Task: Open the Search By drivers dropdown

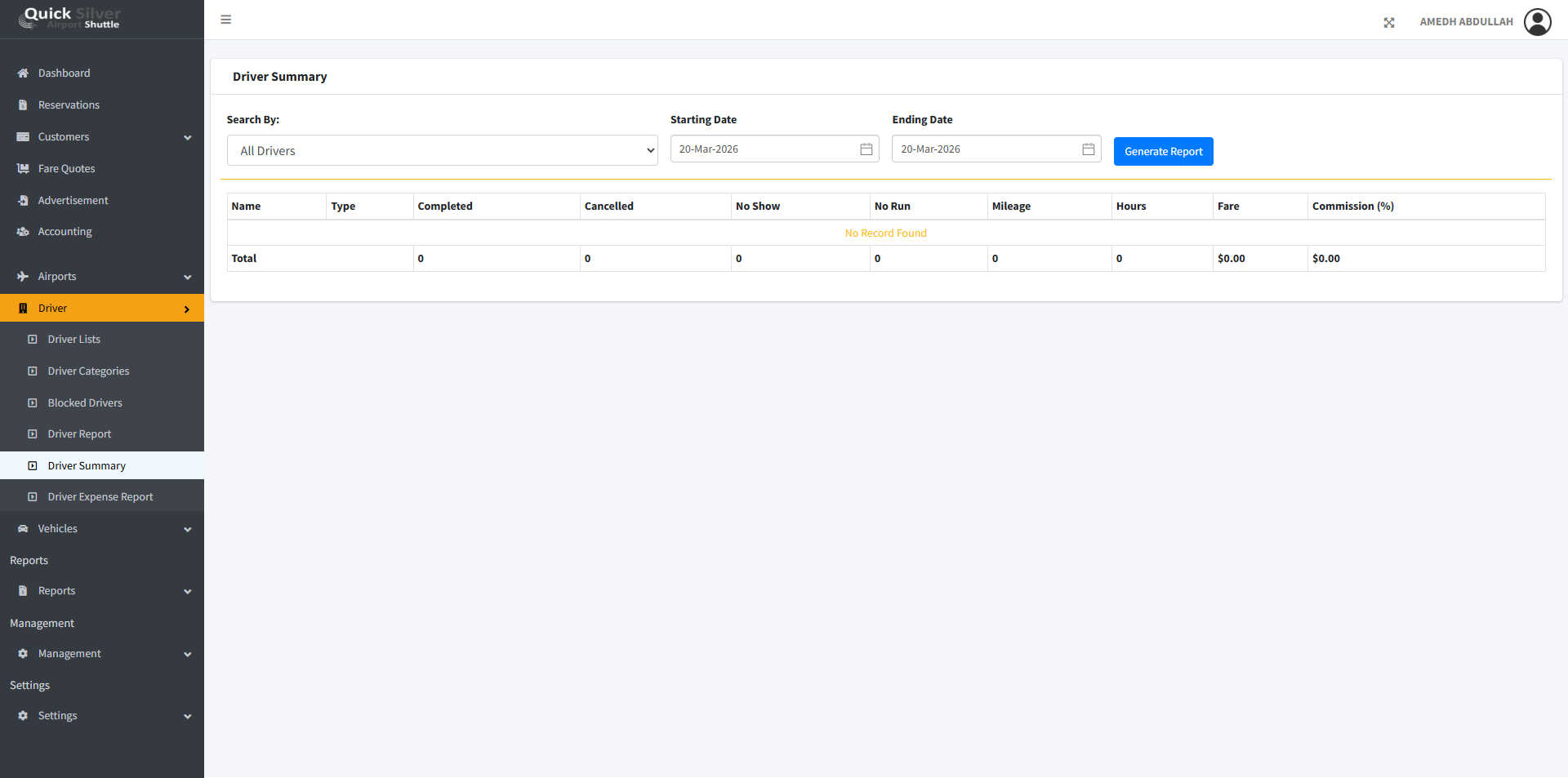Action: coord(442,151)
